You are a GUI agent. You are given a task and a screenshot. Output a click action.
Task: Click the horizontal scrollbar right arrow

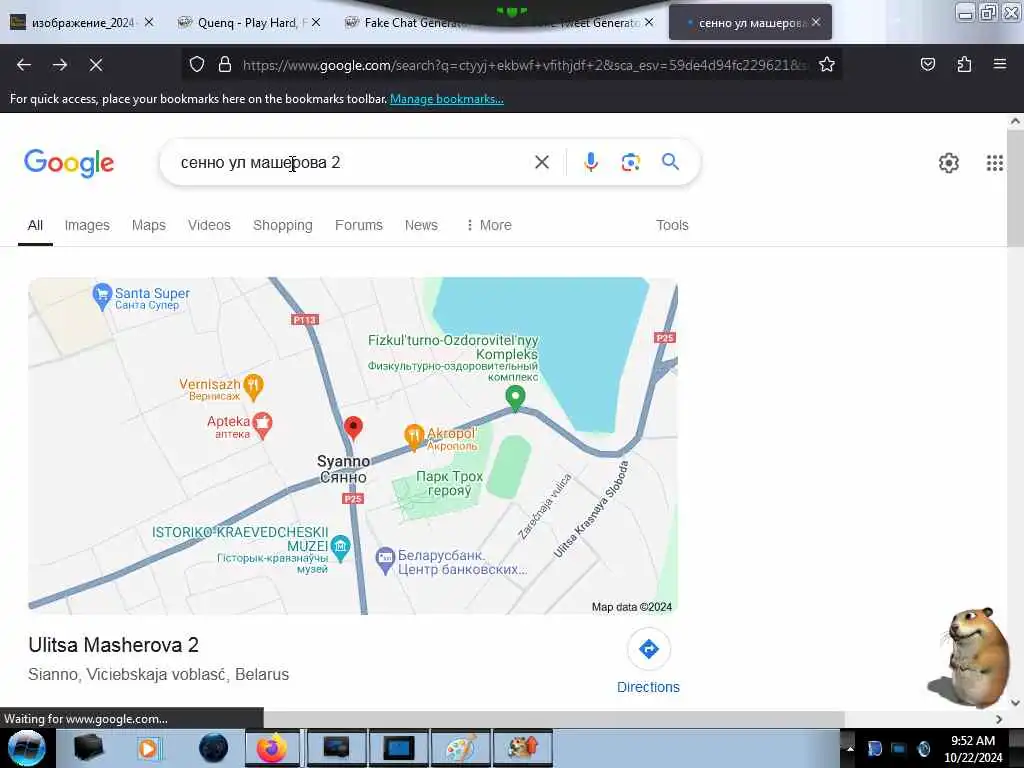point(999,719)
